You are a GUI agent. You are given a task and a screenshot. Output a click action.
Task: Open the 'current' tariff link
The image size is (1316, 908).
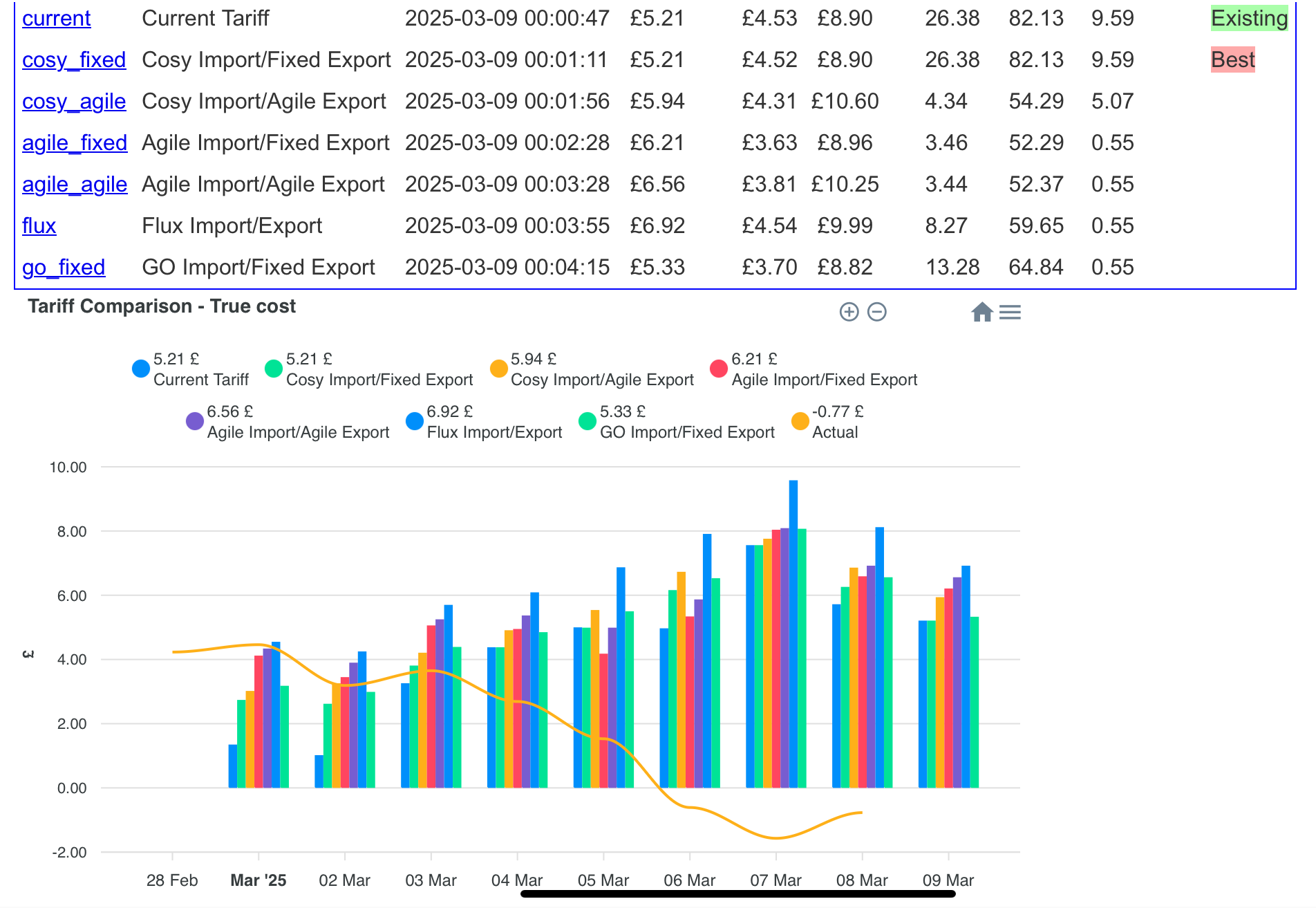(x=57, y=19)
